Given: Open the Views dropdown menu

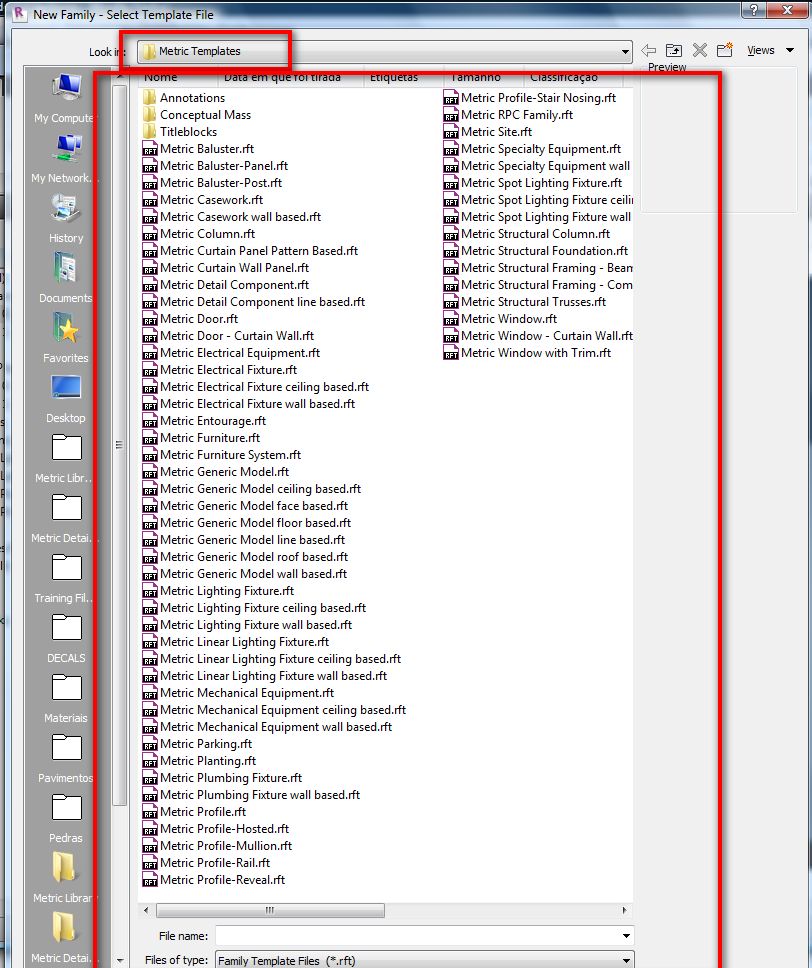Looking at the screenshot, I should 769,51.
